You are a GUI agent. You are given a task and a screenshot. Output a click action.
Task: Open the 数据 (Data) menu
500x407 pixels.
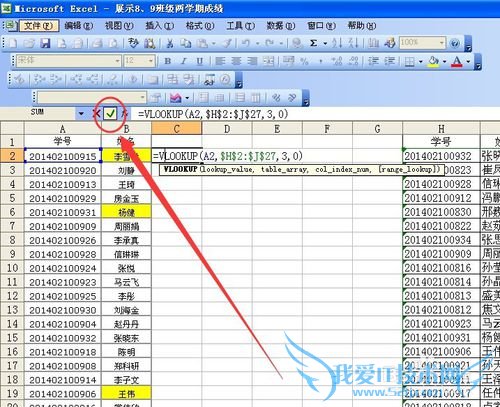point(281,26)
